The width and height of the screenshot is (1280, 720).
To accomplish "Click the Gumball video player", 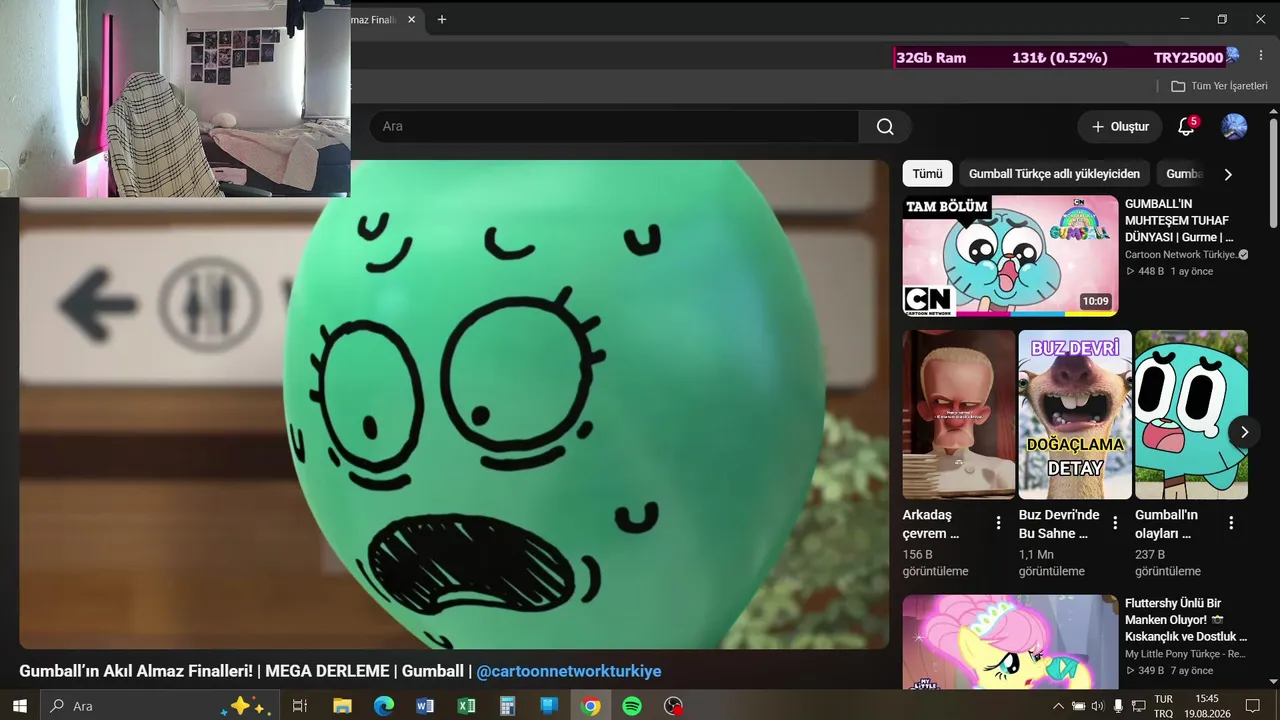I will tap(454, 404).
